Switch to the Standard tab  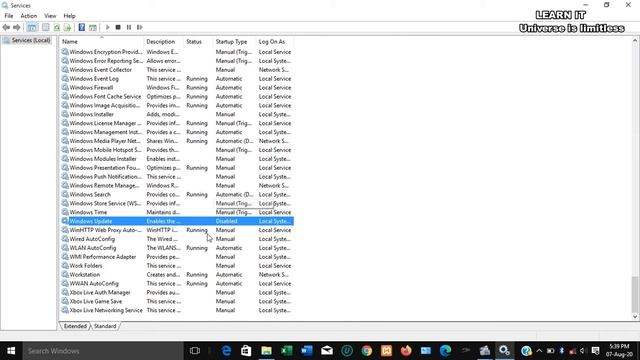pos(105,326)
